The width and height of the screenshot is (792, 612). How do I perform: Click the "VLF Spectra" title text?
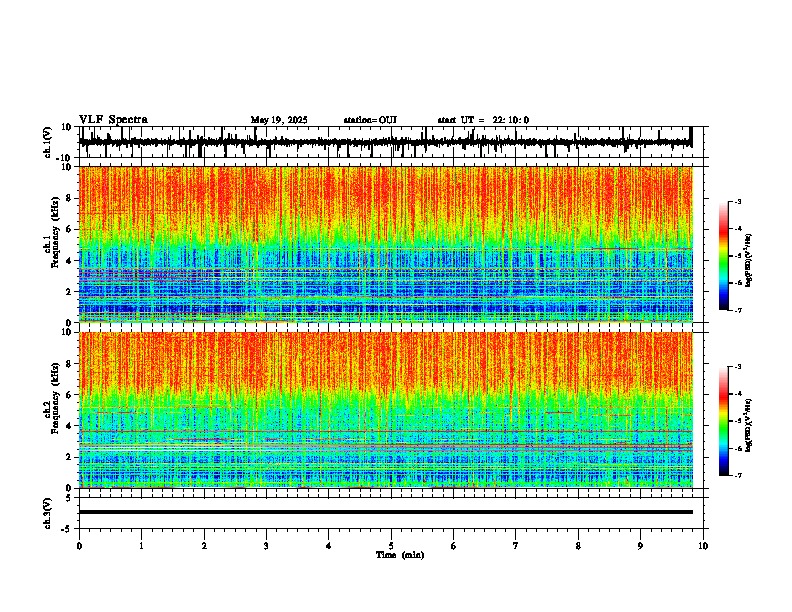[x=113, y=119]
